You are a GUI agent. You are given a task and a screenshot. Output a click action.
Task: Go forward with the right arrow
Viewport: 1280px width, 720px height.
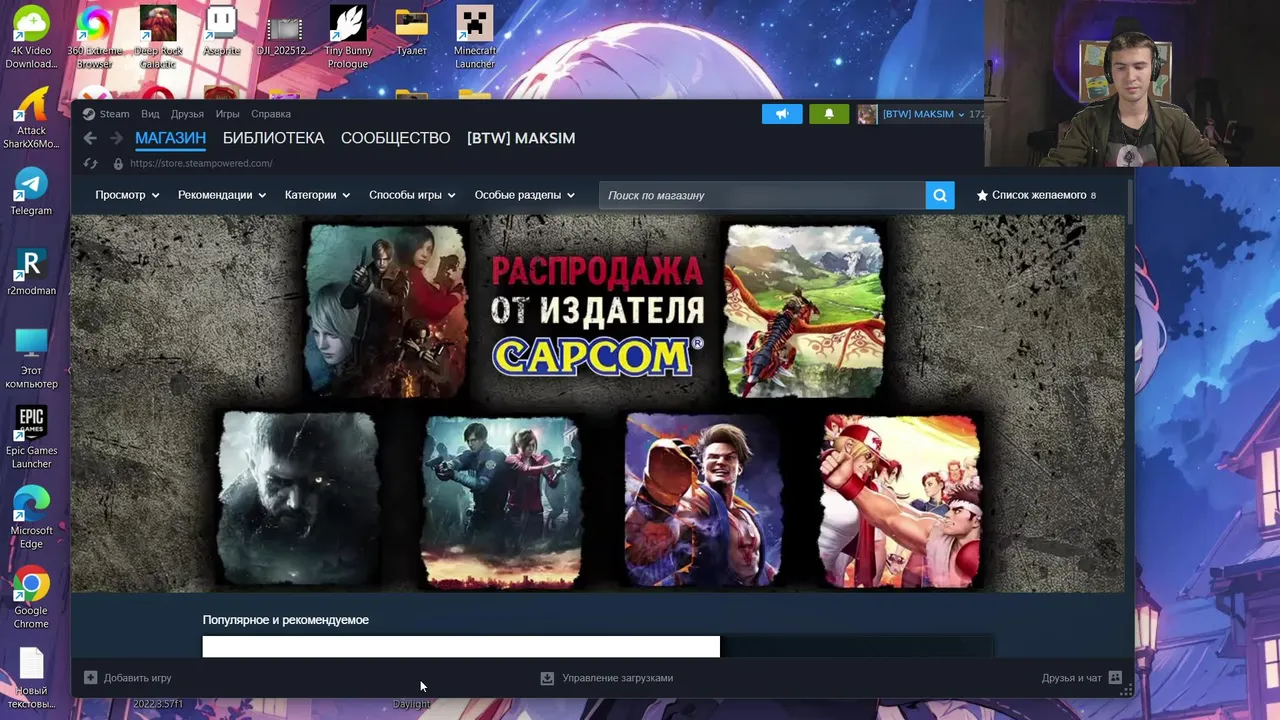click(x=116, y=138)
